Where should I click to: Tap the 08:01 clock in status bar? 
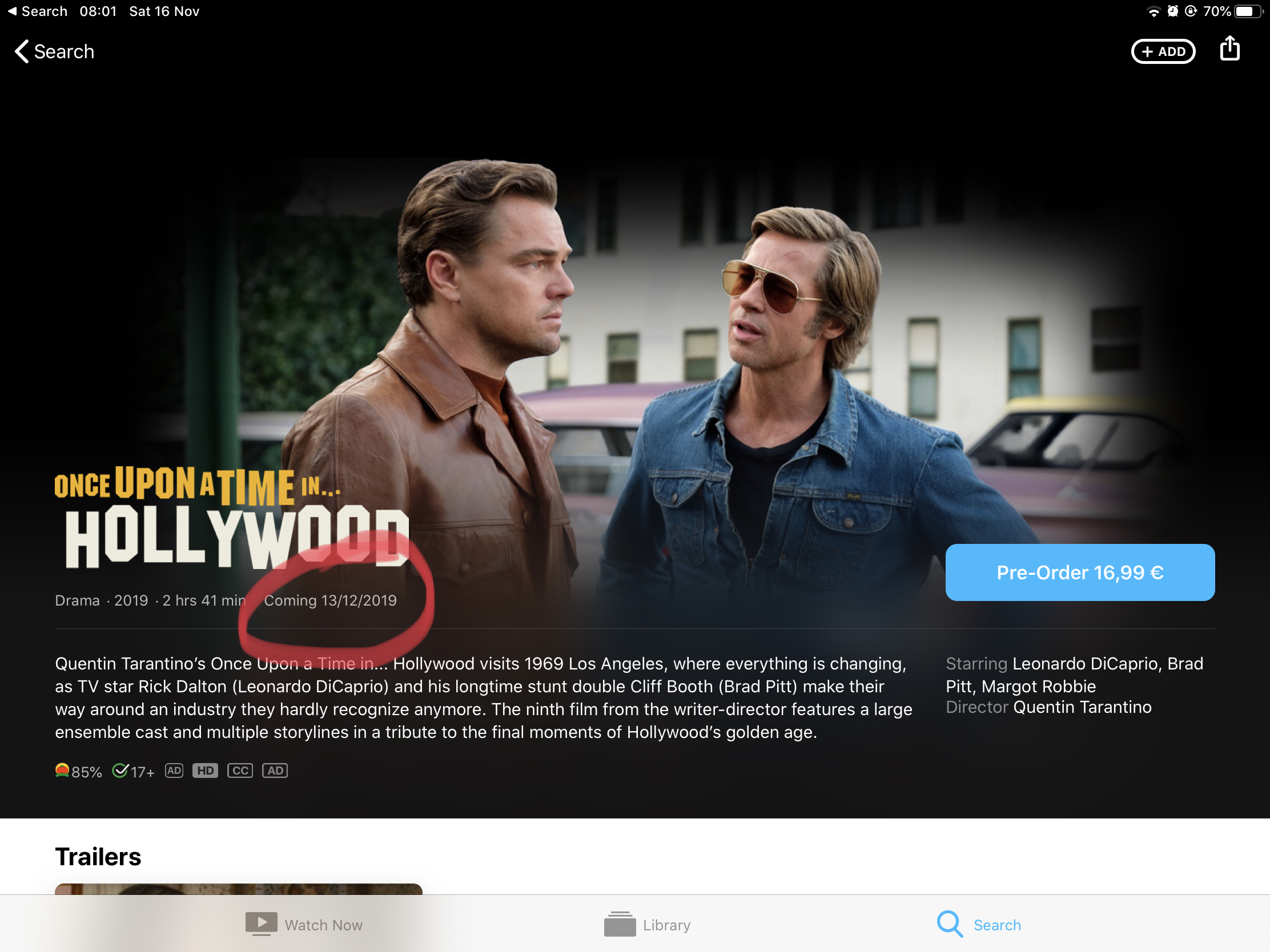point(98,11)
